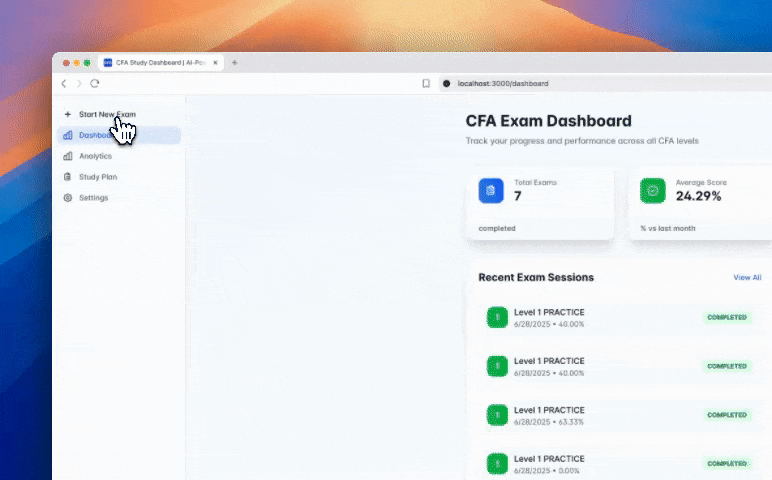Reload the page with the refresh icon
Viewport: 772px width, 480px height.
[95, 83]
